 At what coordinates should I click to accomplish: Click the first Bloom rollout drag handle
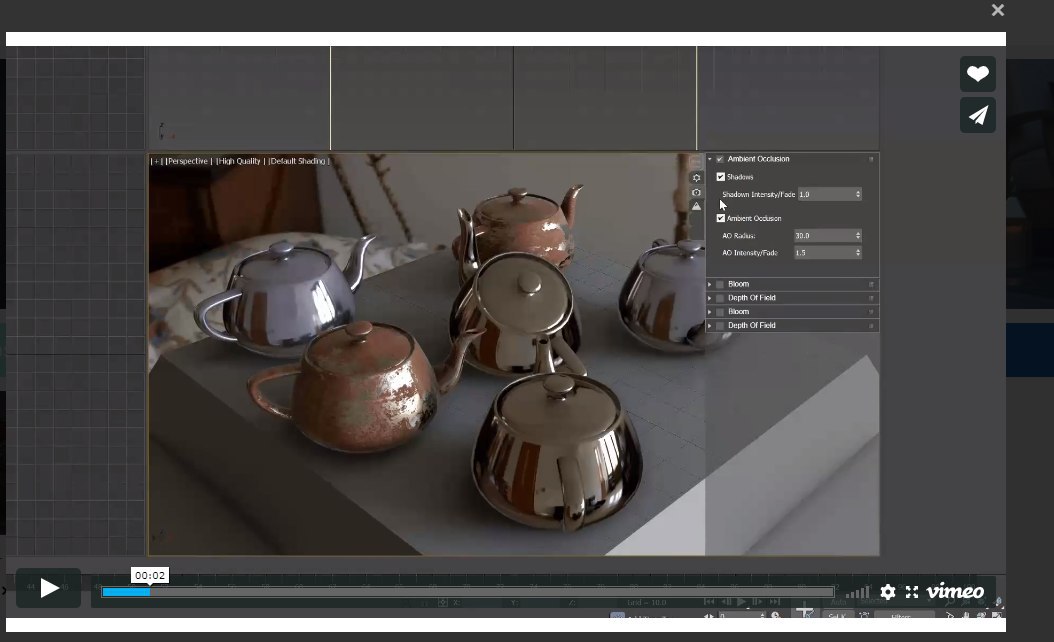871,284
